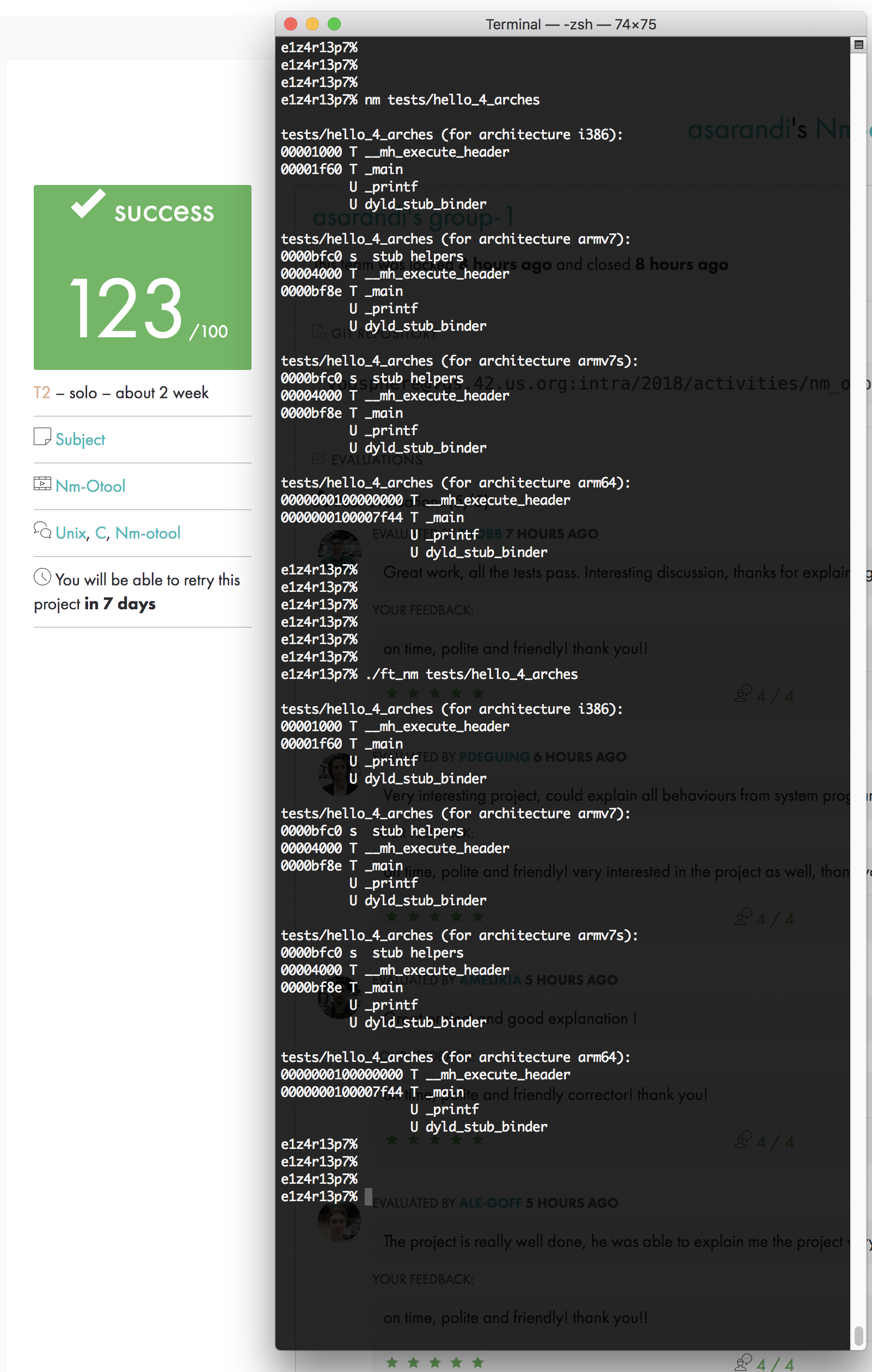This screenshot has width=872, height=1372.
Task: Click the AMELIKIA evaluator name link
Action: point(490,979)
